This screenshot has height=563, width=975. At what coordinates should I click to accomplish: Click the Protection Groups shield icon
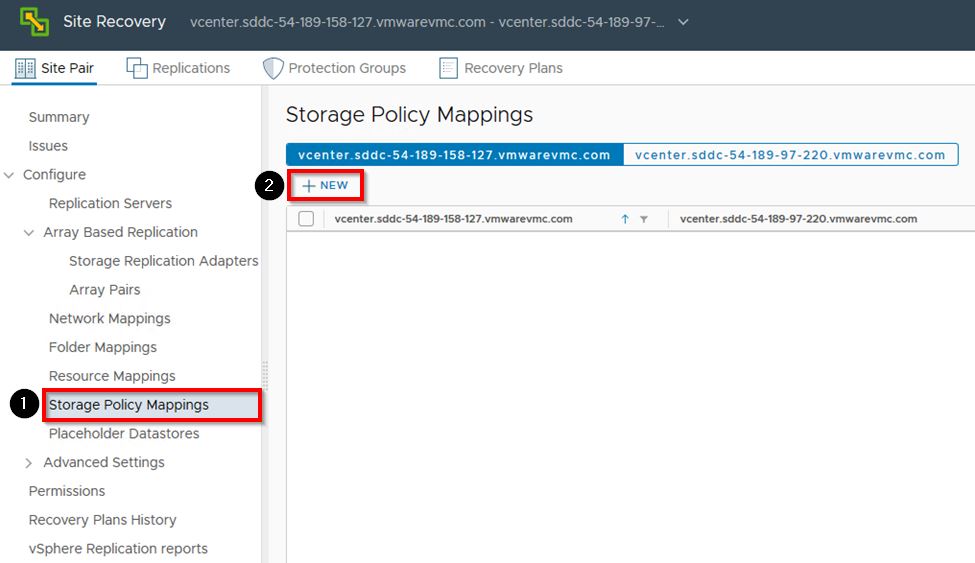[x=273, y=68]
